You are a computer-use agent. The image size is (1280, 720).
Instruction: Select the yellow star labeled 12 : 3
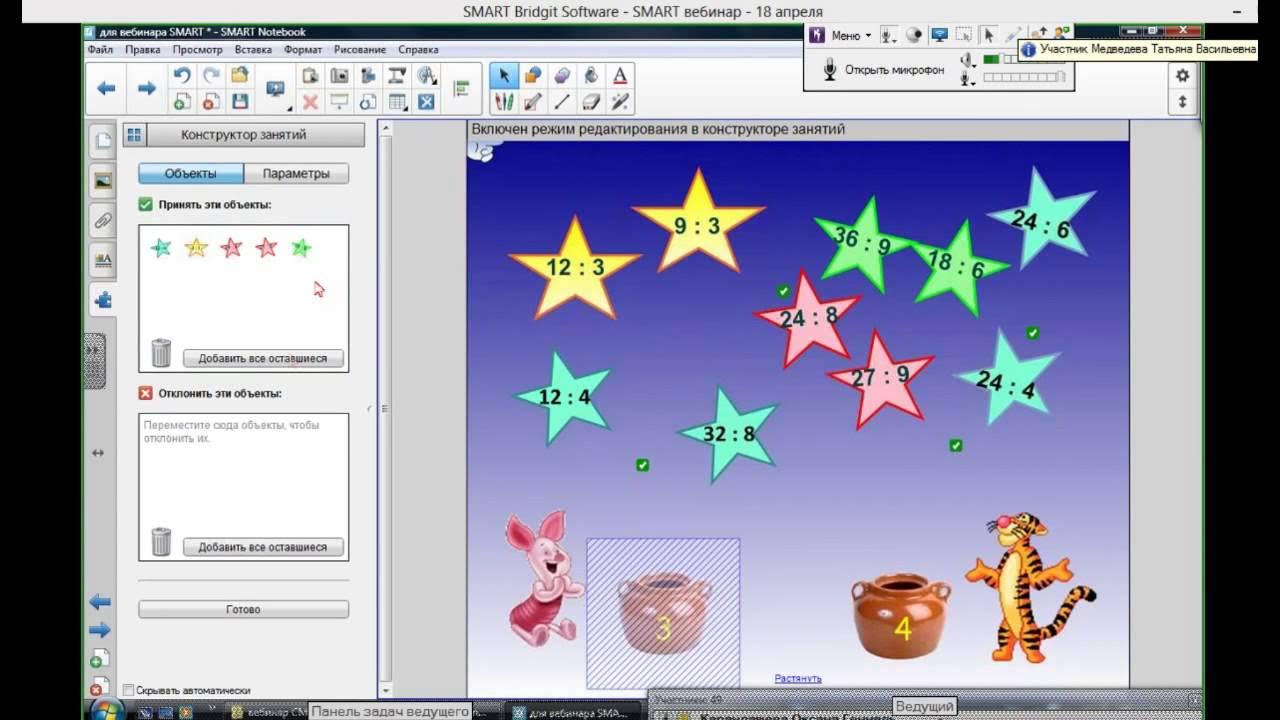[574, 268]
